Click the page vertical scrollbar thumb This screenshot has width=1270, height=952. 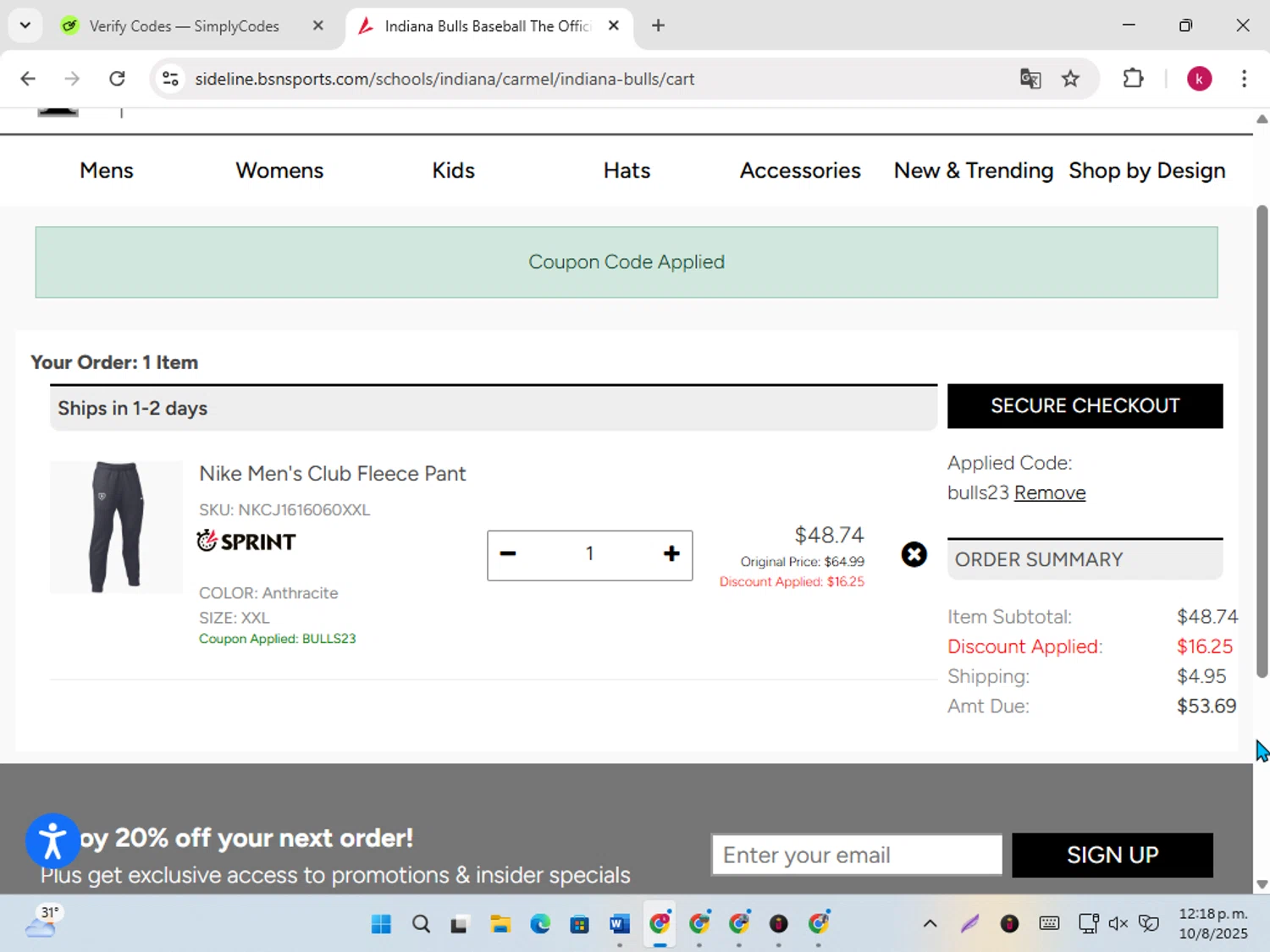click(x=1262, y=440)
